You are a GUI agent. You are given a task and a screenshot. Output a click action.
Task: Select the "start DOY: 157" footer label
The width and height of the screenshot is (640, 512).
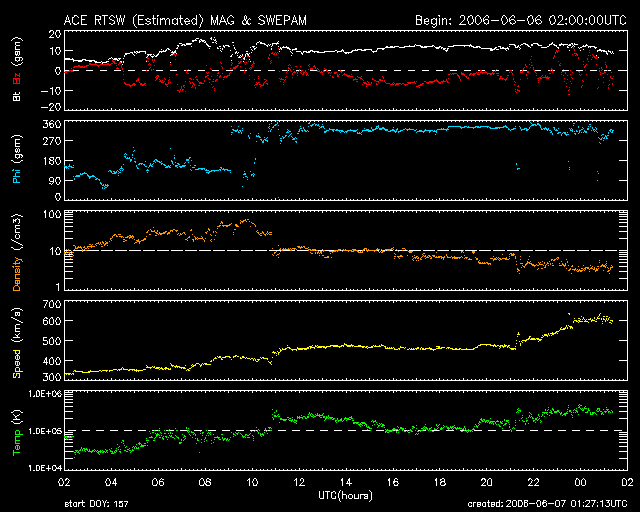click(x=96, y=504)
